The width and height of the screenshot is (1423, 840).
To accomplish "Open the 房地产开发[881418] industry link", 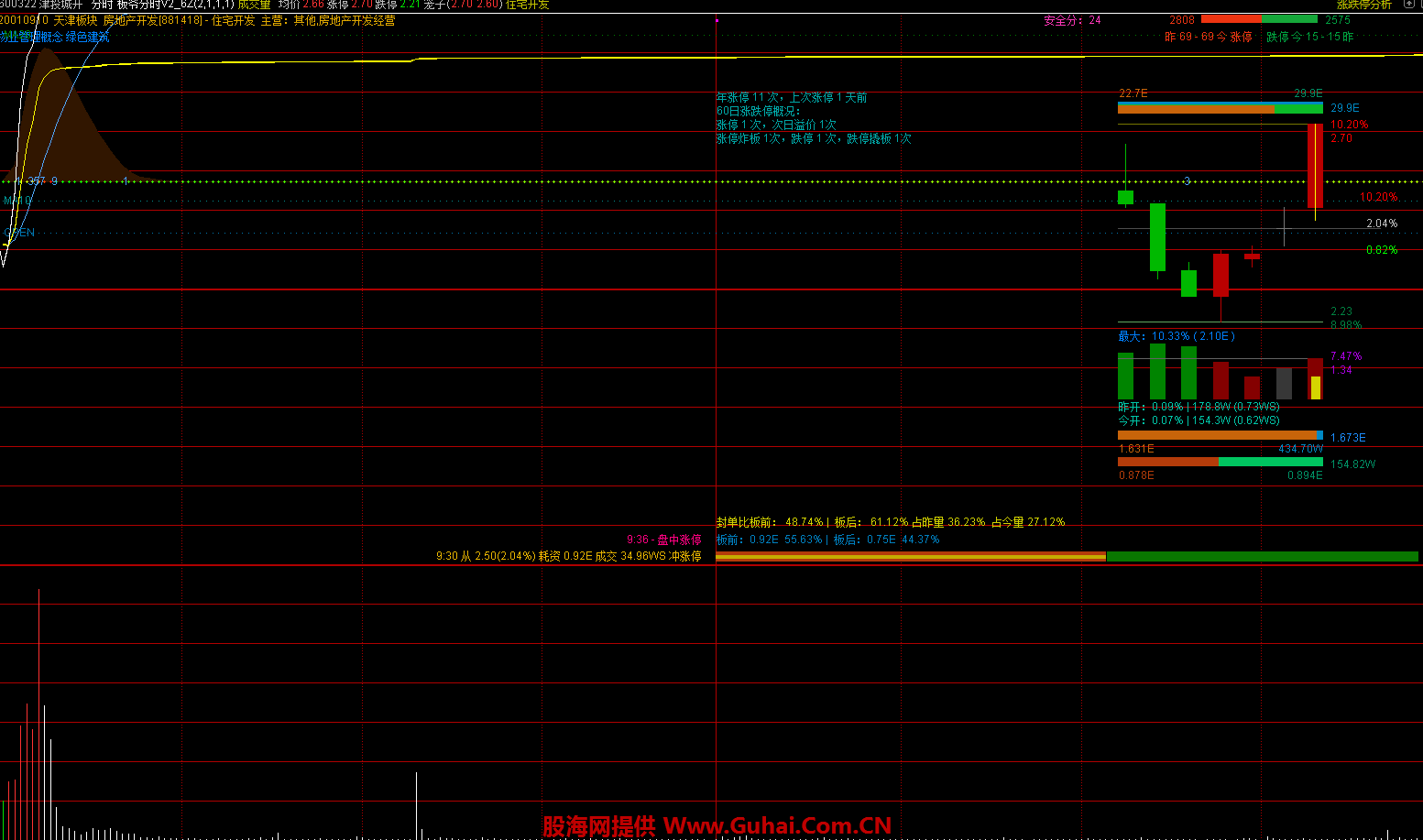I will tap(153, 20).
